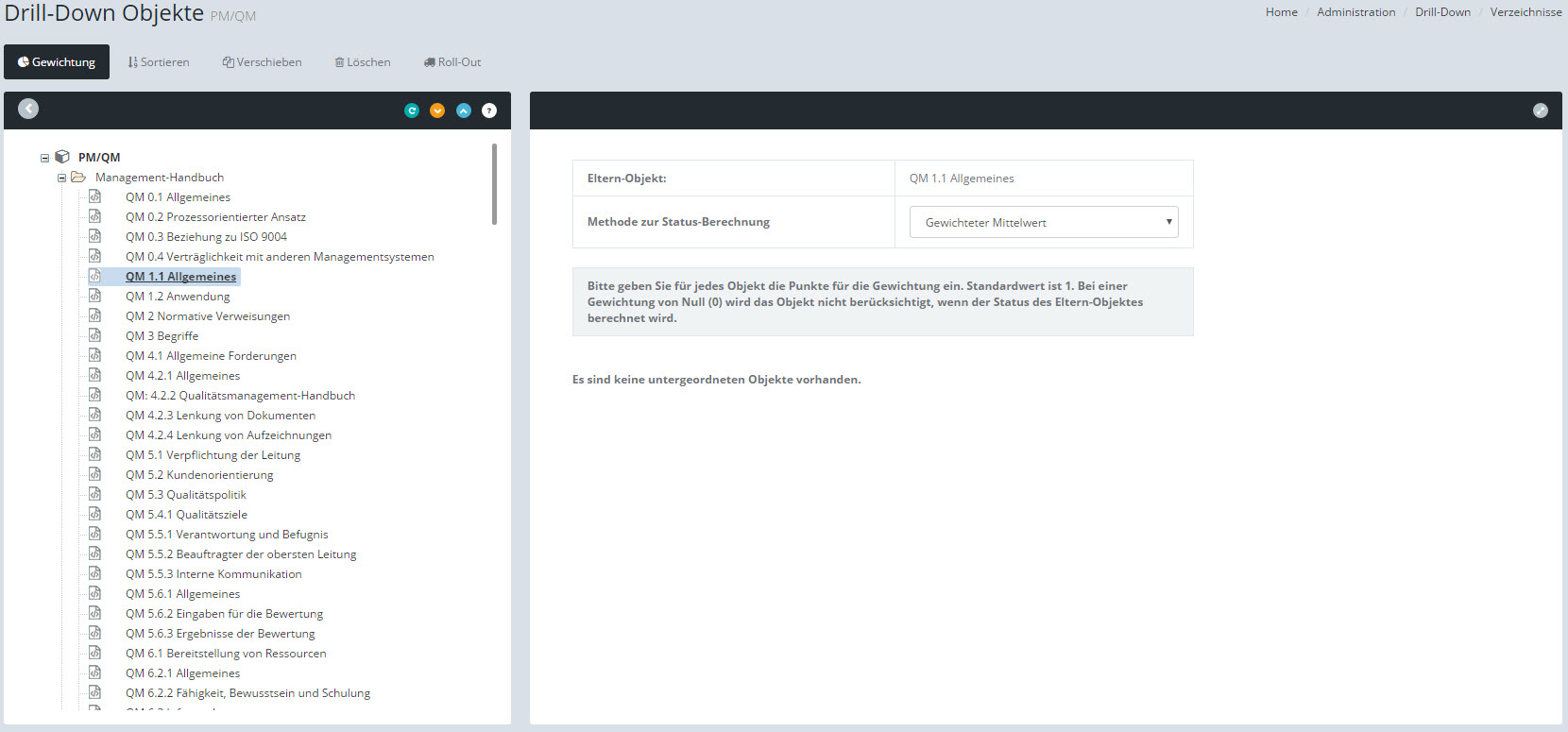
Task: Click the fullscreen expand icon in right panel header
Action: pyautogui.click(x=1540, y=111)
